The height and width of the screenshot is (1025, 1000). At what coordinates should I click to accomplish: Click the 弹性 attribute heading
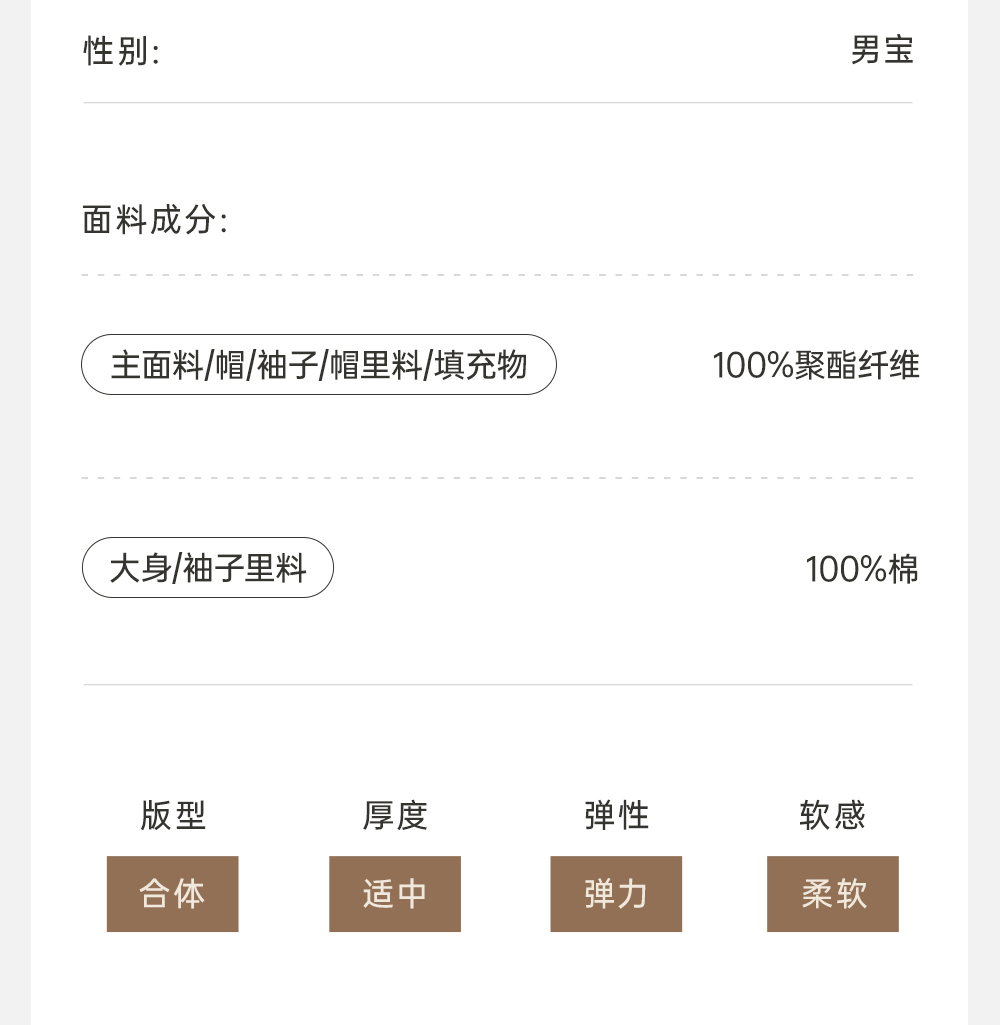[616, 816]
